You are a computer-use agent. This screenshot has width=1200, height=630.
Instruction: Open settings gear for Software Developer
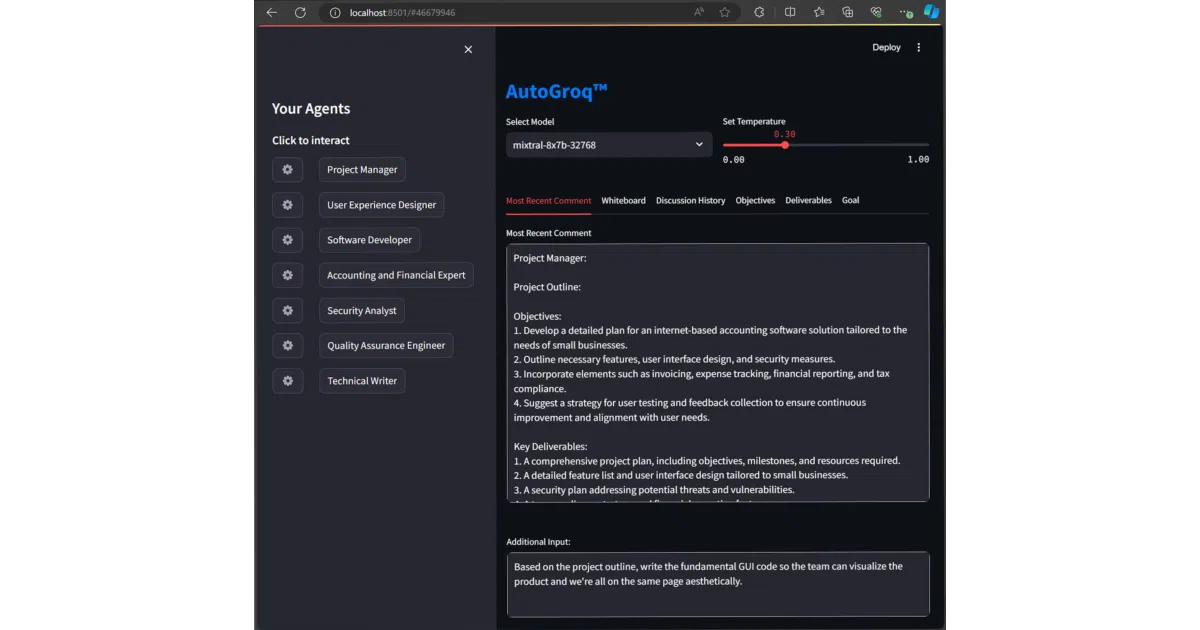click(287, 240)
